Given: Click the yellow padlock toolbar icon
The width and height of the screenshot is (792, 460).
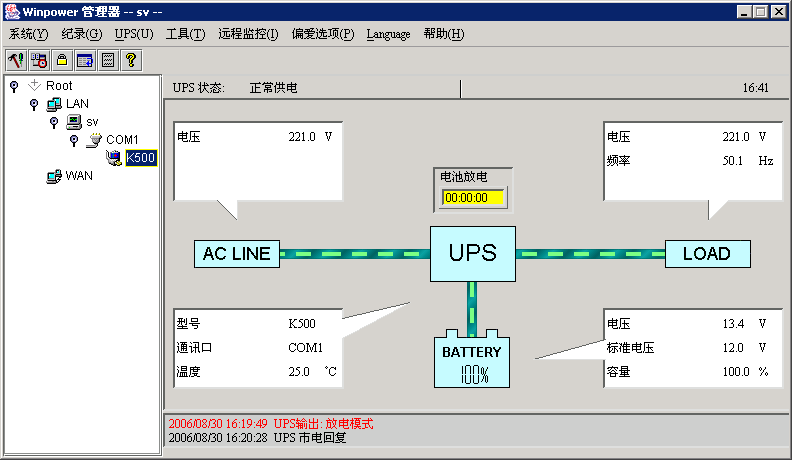Looking at the screenshot, I should tap(62, 61).
